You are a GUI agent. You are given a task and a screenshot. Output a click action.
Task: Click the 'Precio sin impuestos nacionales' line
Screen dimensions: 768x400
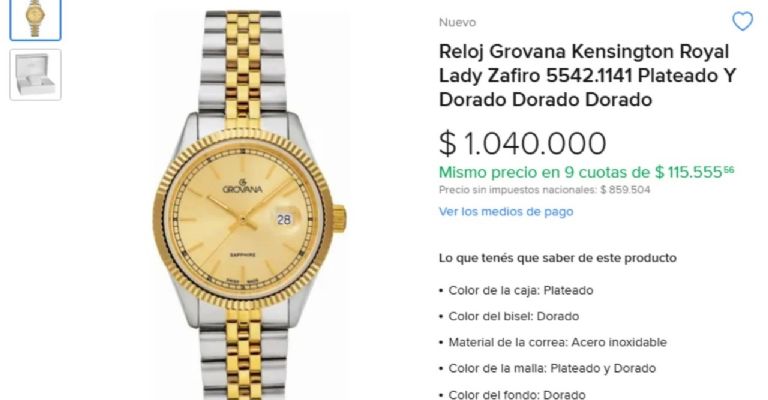click(545, 190)
